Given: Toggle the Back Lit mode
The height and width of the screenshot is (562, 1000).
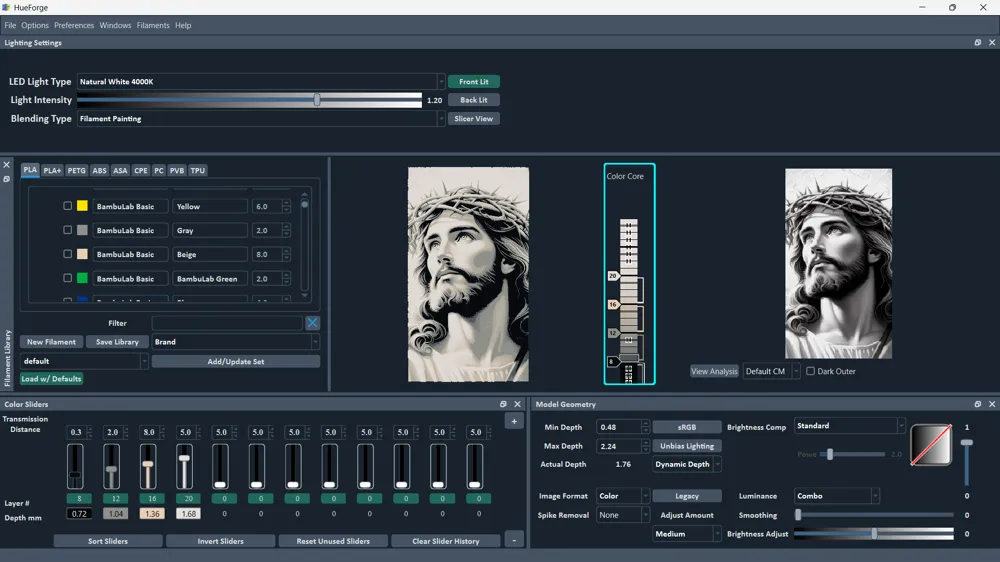Looking at the screenshot, I should click(473, 100).
